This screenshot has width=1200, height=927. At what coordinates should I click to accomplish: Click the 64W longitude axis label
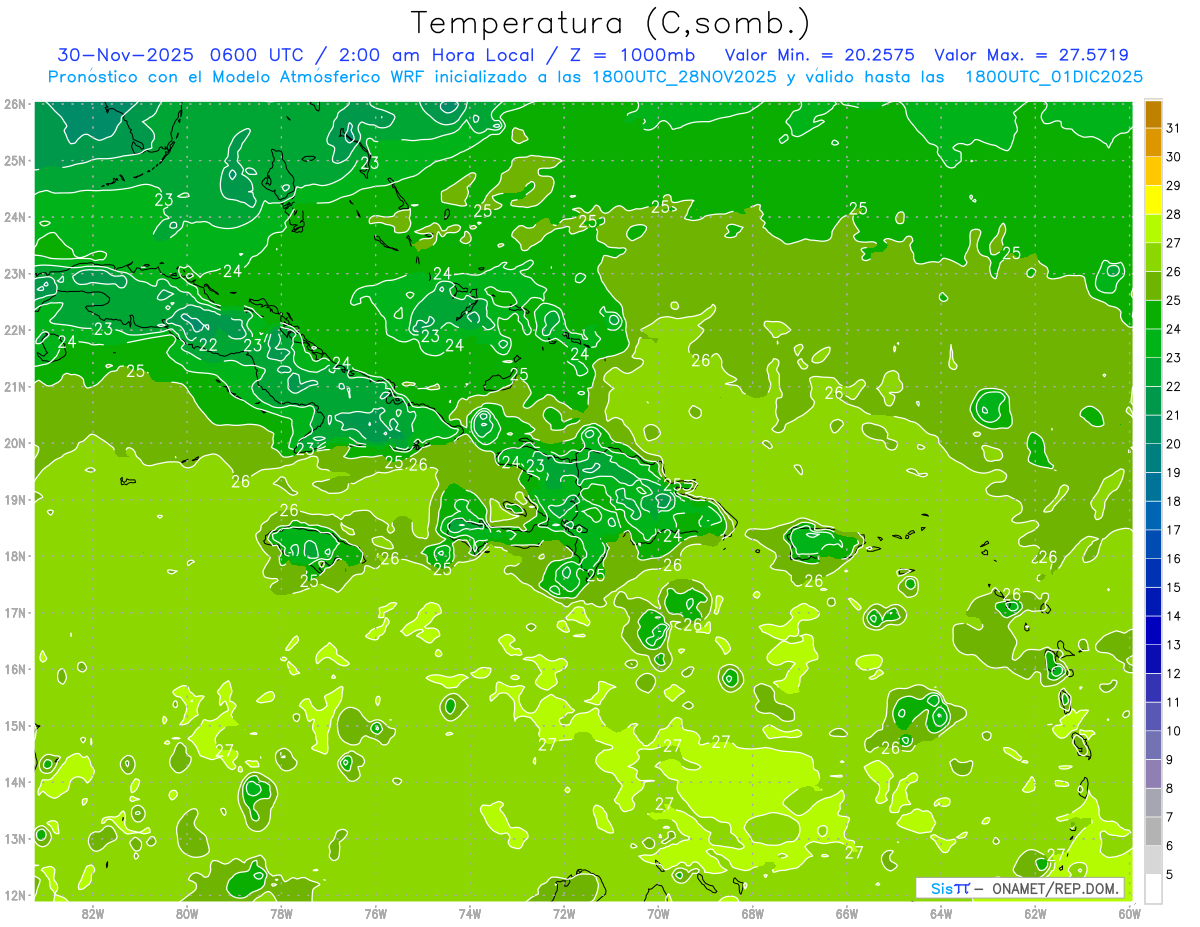pyautogui.click(x=940, y=913)
